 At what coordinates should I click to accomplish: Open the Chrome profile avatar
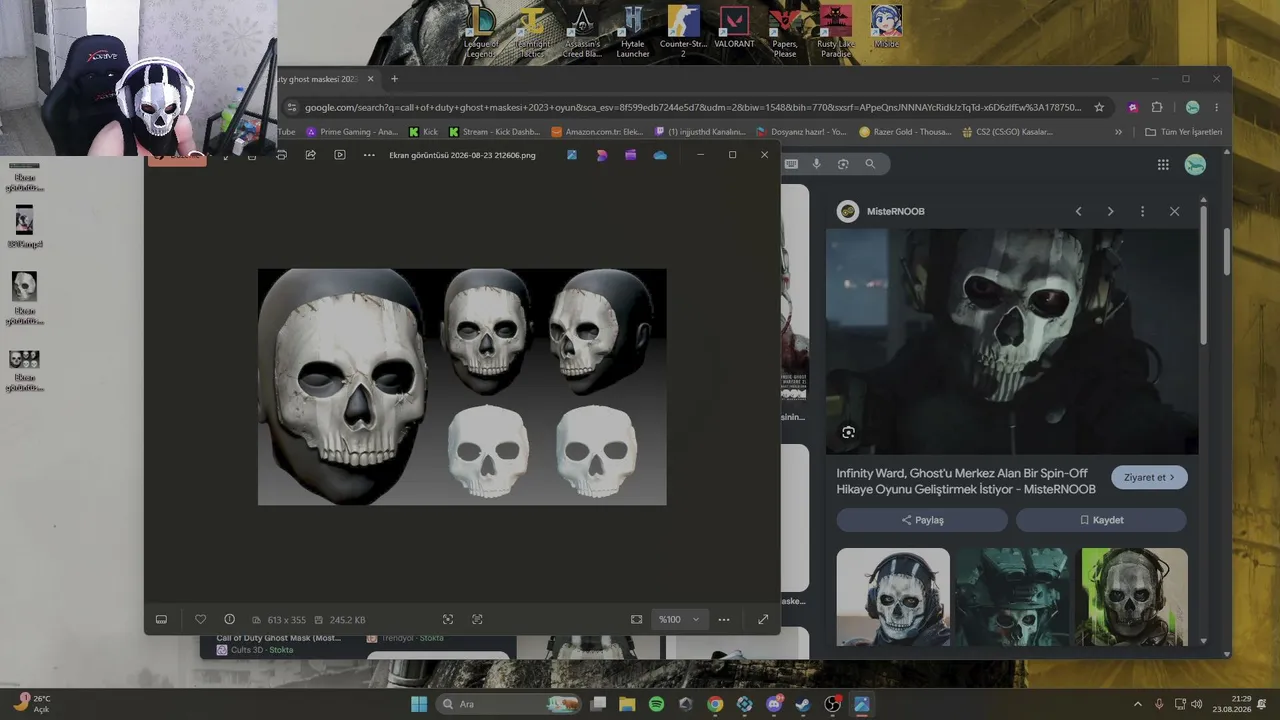pyautogui.click(x=1192, y=107)
